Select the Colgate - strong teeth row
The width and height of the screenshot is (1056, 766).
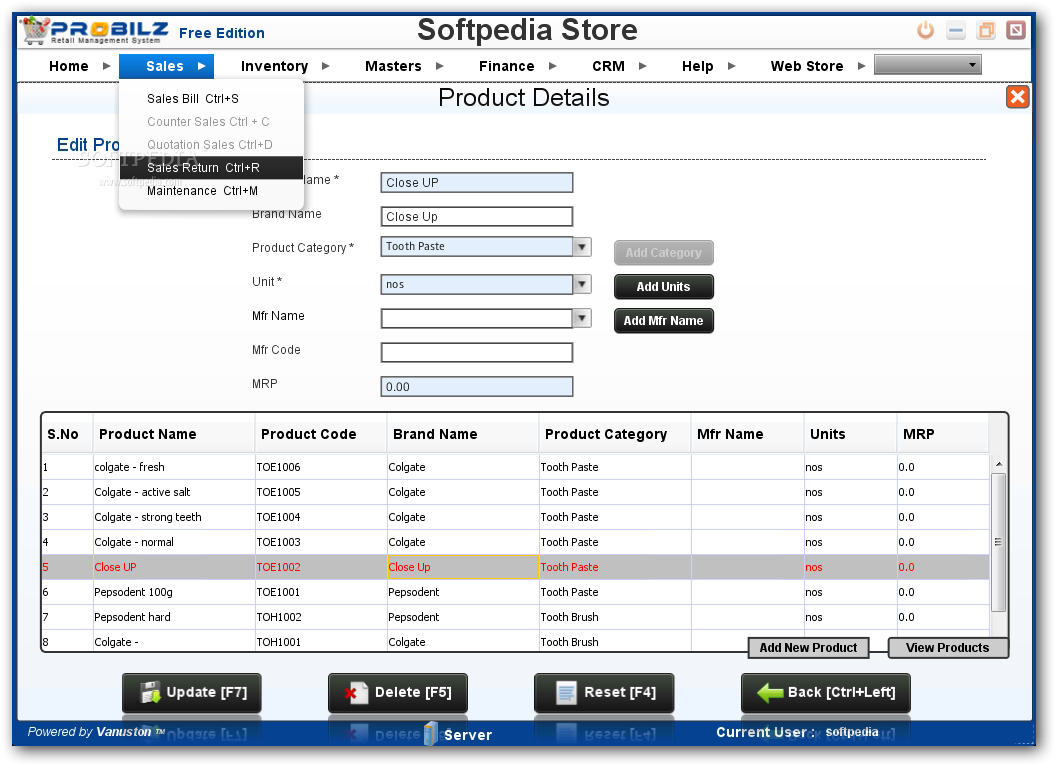point(515,517)
